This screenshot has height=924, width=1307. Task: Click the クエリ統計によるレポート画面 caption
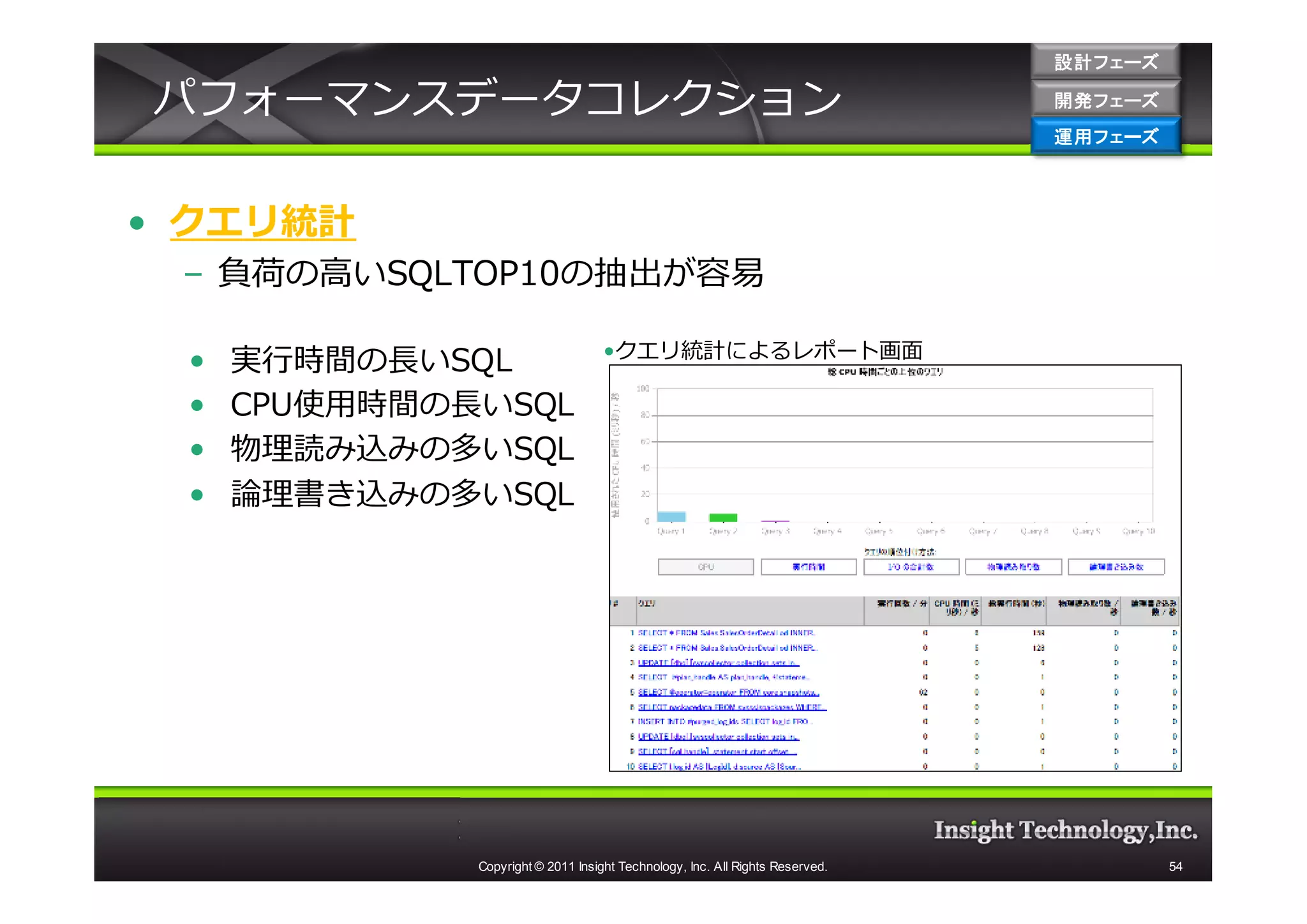coord(769,350)
